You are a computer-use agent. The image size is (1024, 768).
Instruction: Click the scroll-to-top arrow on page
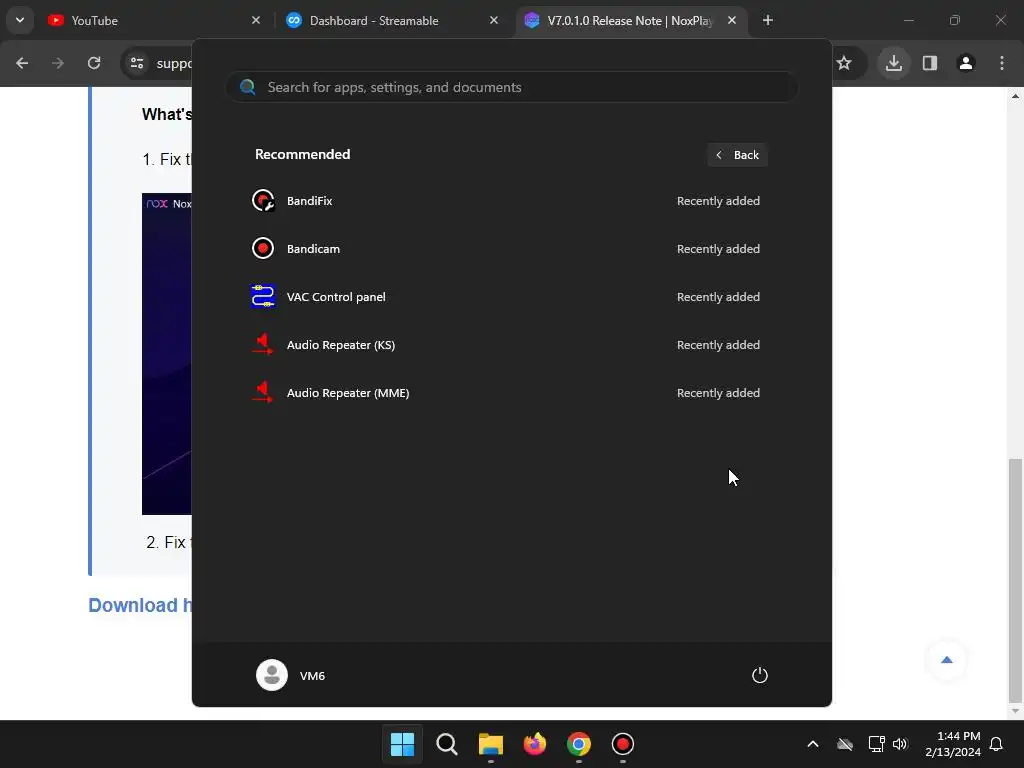click(947, 660)
